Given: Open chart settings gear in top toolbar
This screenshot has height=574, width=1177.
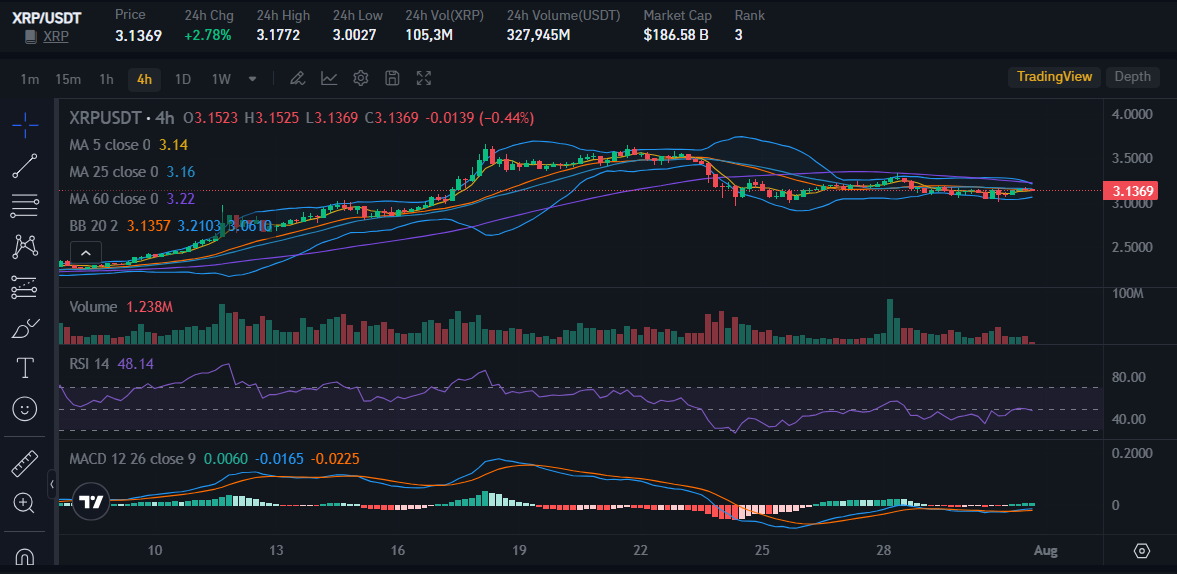Looking at the screenshot, I should tap(361, 78).
